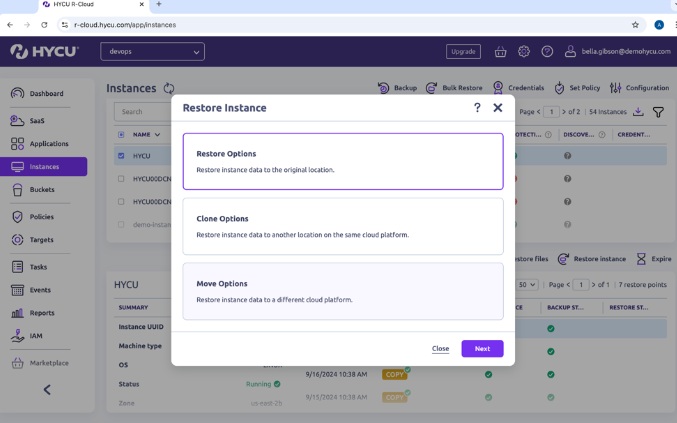The height and width of the screenshot is (423, 677).
Task: Click the filter funnel icon above instances table
Action: [x=658, y=112]
